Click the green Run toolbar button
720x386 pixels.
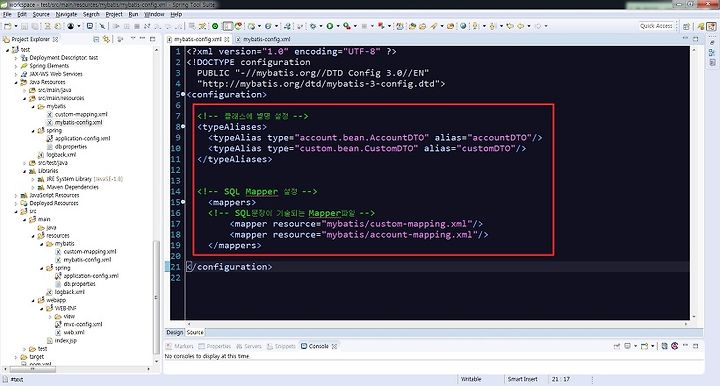(x=329, y=26)
